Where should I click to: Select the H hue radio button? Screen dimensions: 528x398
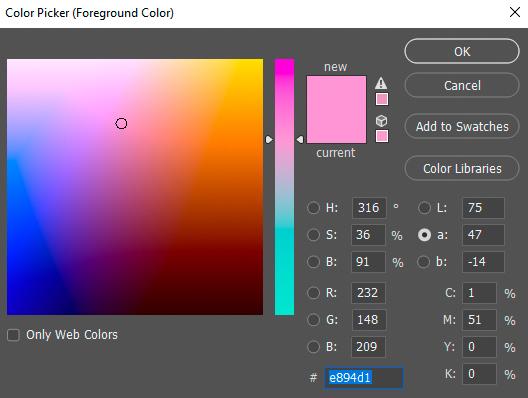click(313, 208)
